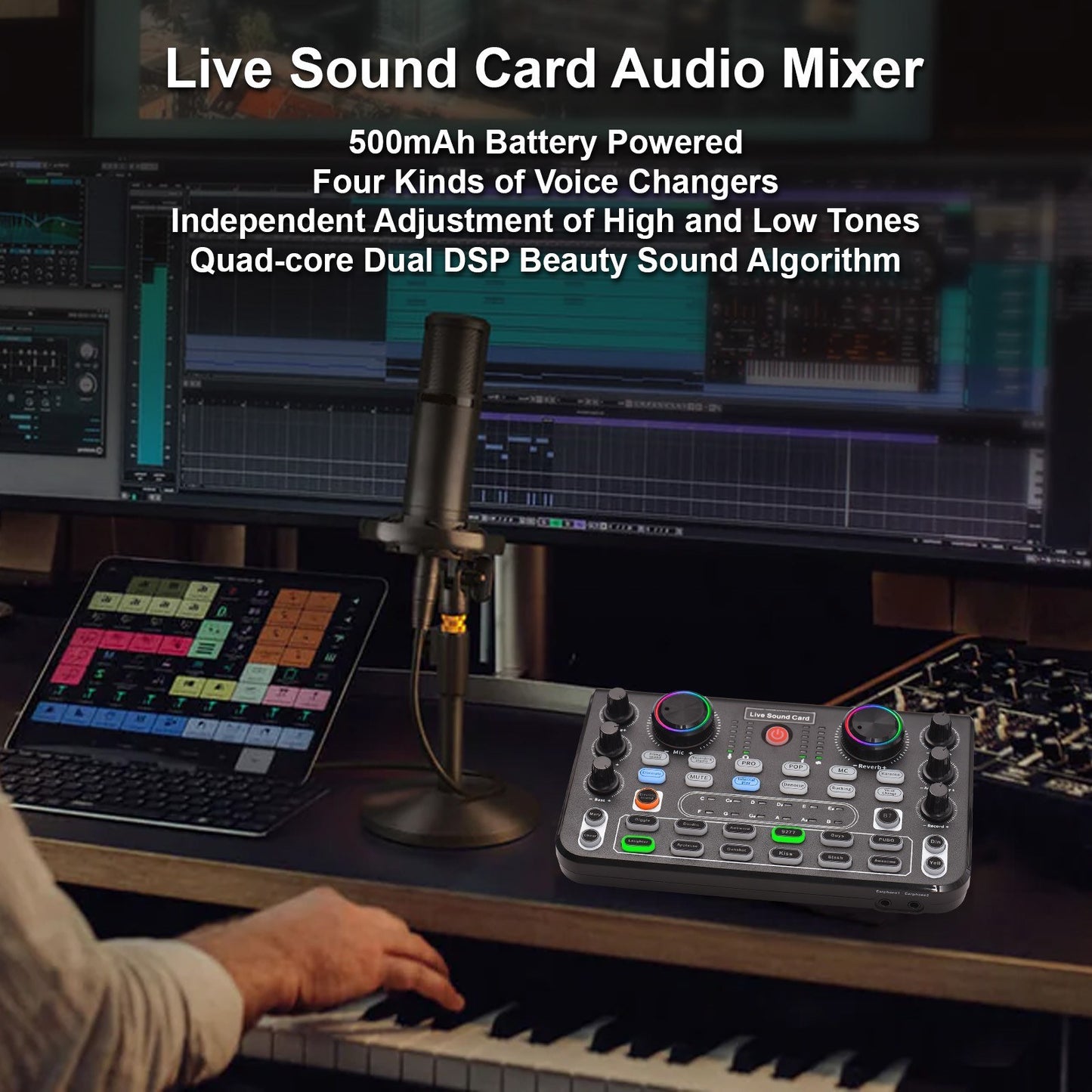Viewport: 1092px width, 1092px height.
Task: Click the POP mode button
Action: click(x=796, y=768)
